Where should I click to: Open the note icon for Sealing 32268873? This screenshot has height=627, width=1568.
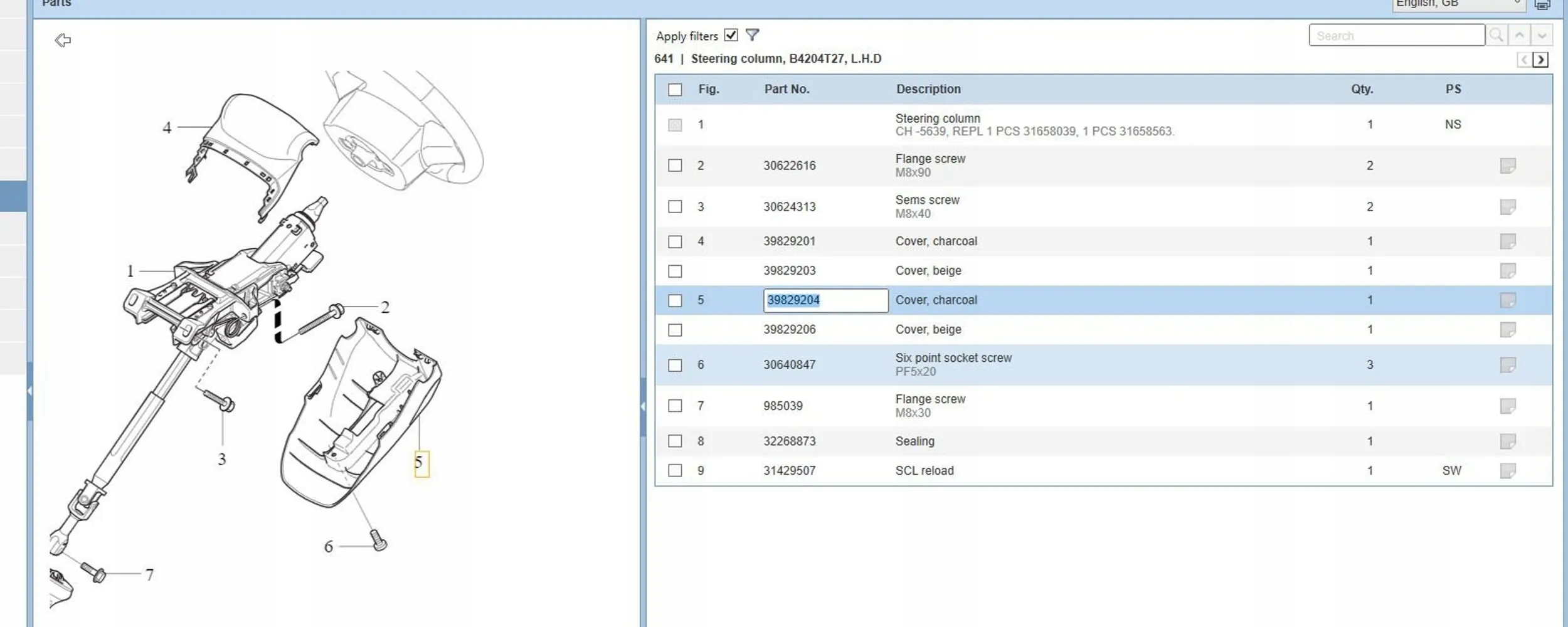coord(1508,441)
